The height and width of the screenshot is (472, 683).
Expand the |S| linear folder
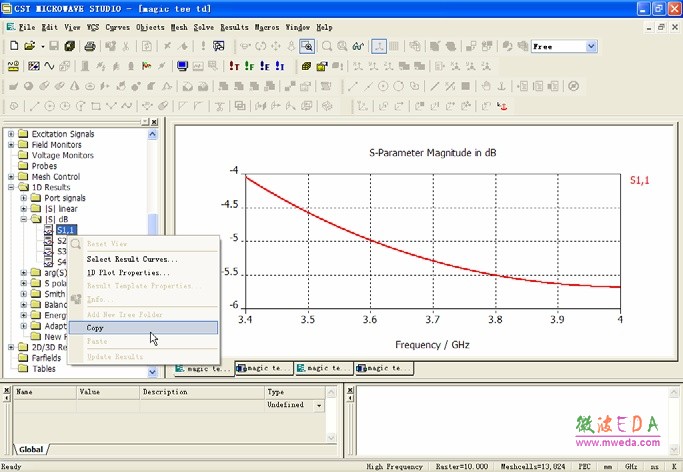pos(23,208)
